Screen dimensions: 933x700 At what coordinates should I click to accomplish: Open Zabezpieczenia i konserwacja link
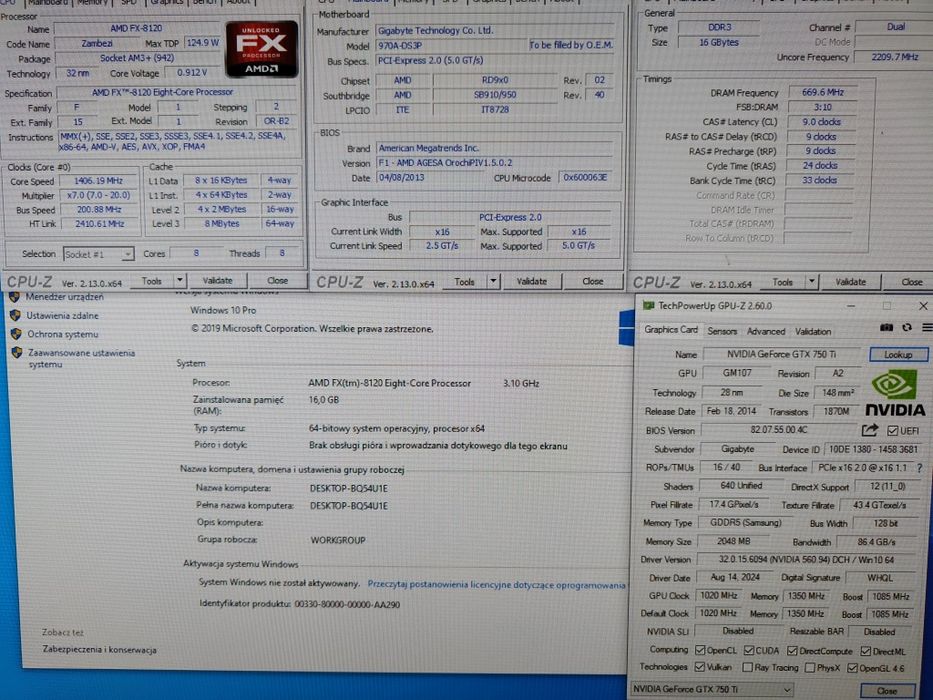click(x=99, y=649)
